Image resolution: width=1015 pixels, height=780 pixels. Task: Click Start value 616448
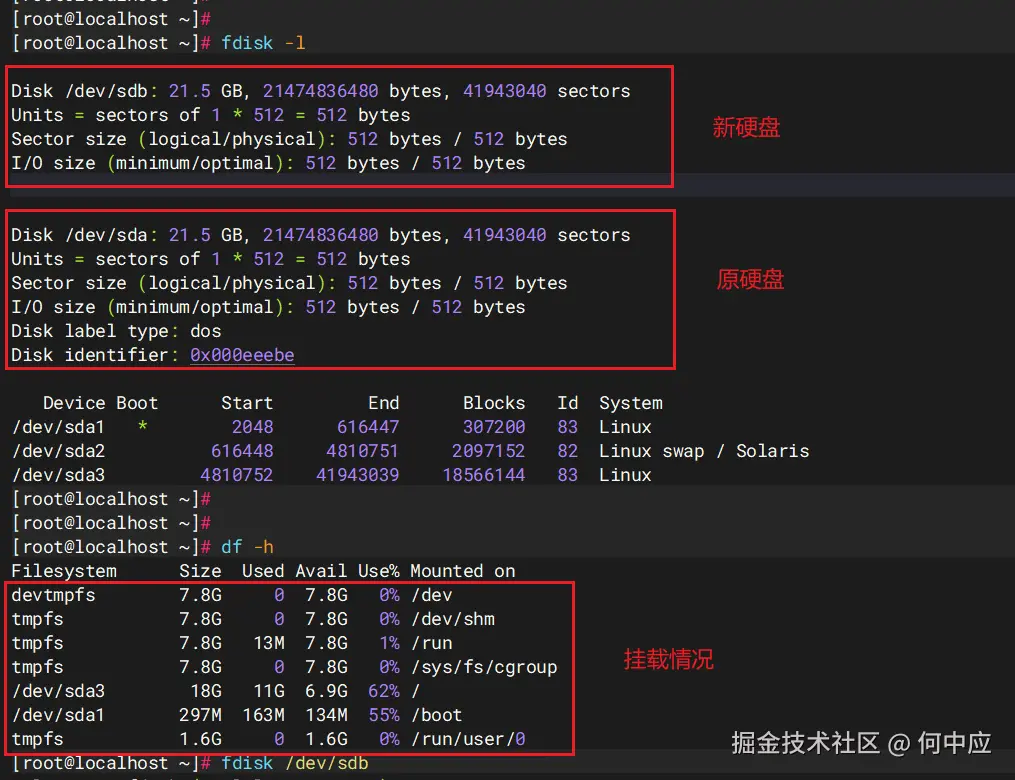point(242,451)
